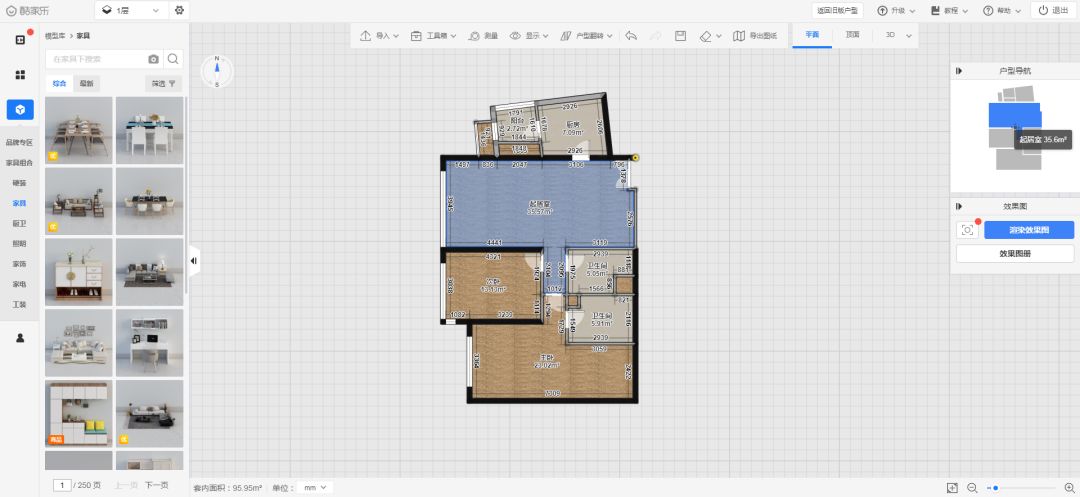The width and height of the screenshot is (1080, 497).
Task: Collapse the left model library panel arrow
Action: coord(194,261)
